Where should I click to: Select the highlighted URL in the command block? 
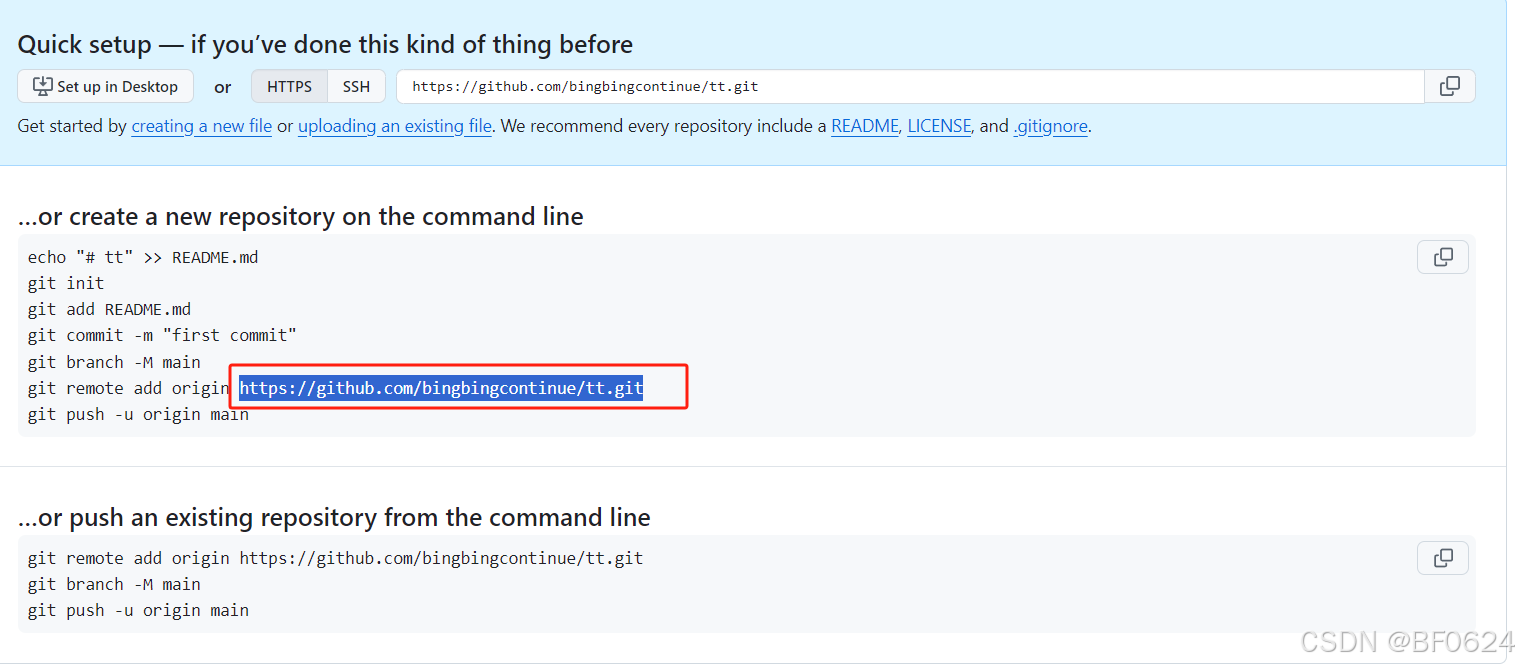pyautogui.click(x=440, y=388)
